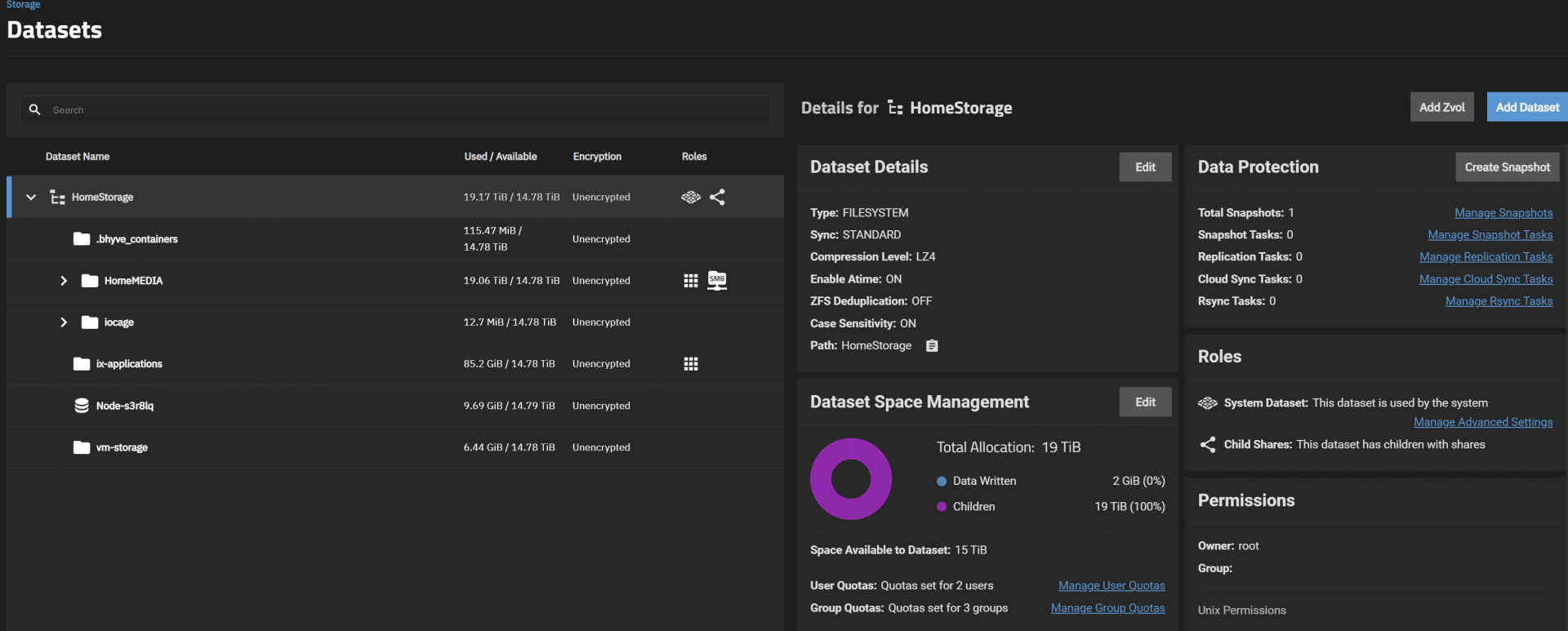Click the SMB share icon on HomeMEDIA row
The width and height of the screenshot is (1568, 631).
point(717,281)
